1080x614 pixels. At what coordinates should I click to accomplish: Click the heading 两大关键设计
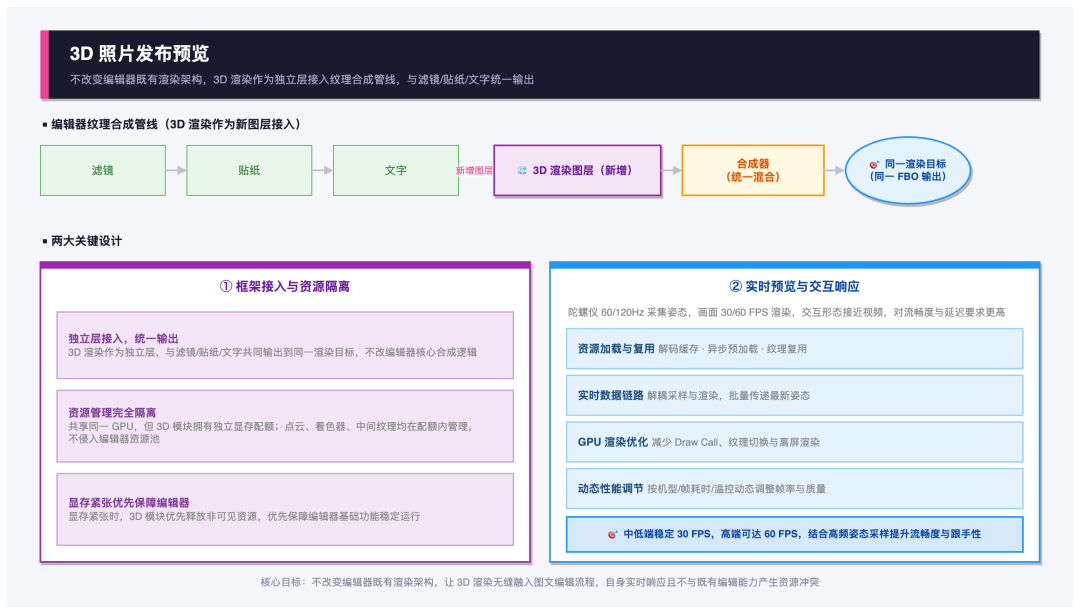click(x=86, y=241)
